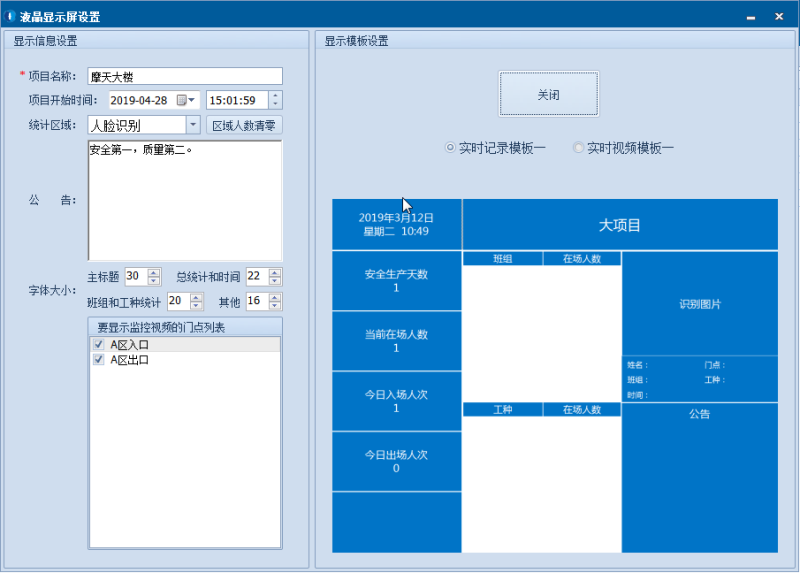Screen dimensions: 800x573
Task: Decrease the 其他 font size value
Action: [x=275, y=305]
